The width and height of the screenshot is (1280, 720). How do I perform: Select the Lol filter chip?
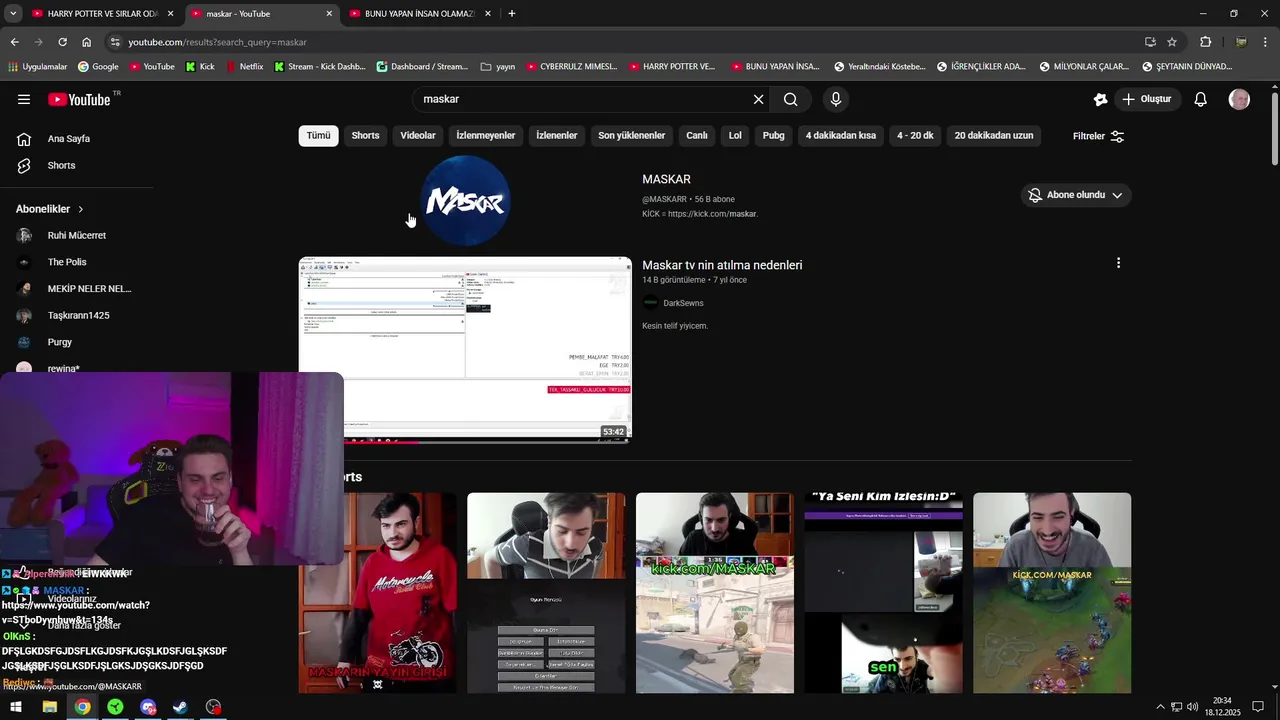[x=735, y=136]
